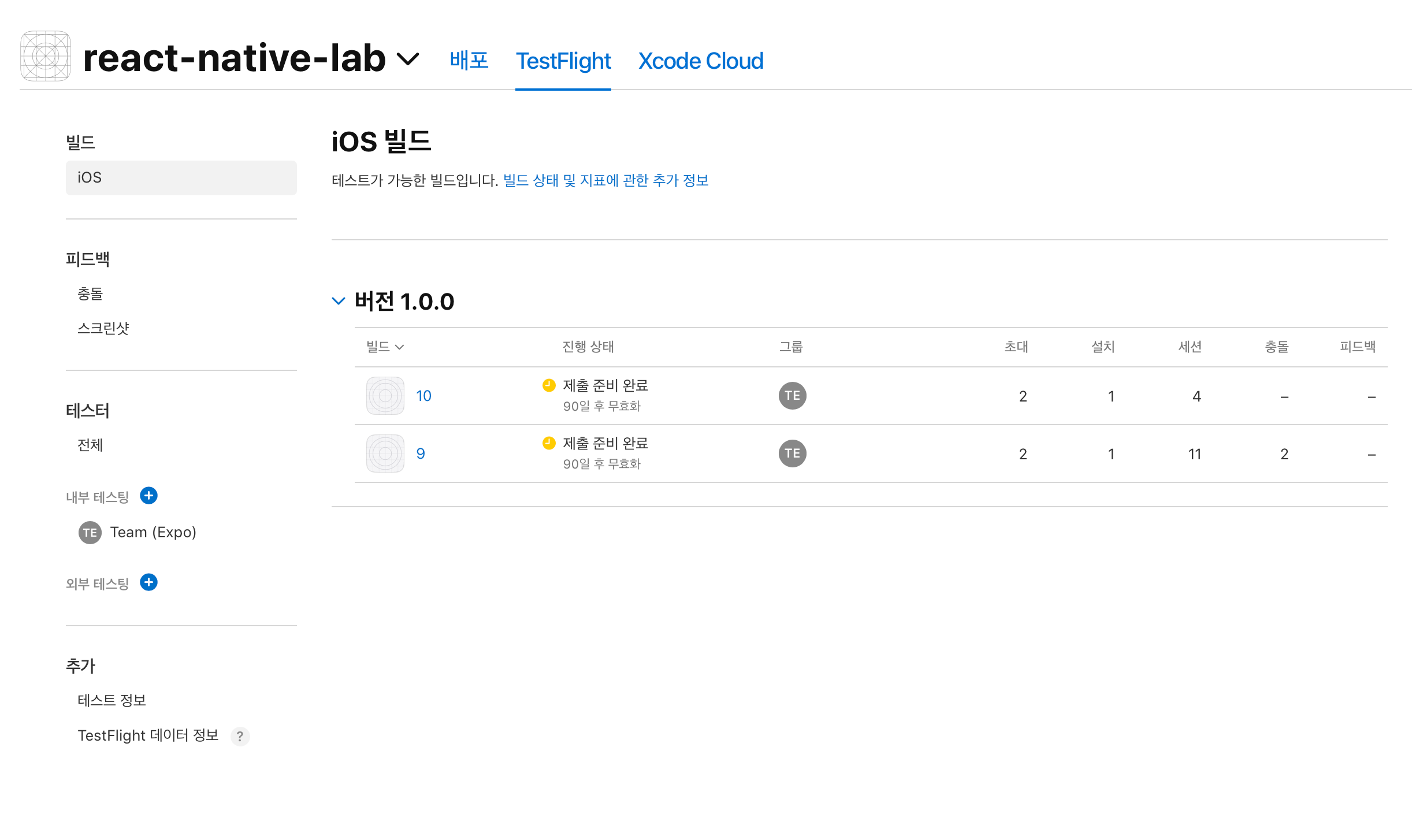Click the 초대 column header
This screenshot has width=1412, height=840.
click(1016, 347)
